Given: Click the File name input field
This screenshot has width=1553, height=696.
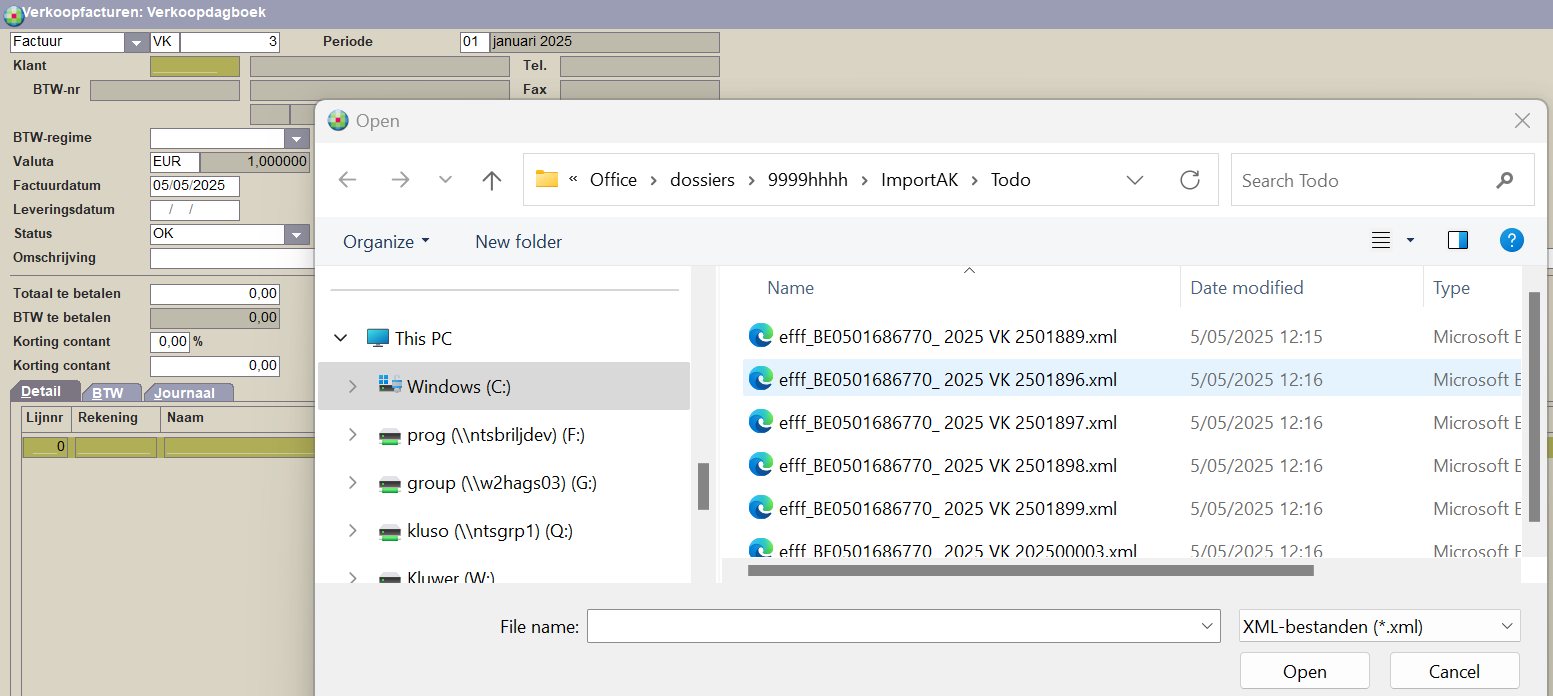Looking at the screenshot, I should (895, 627).
